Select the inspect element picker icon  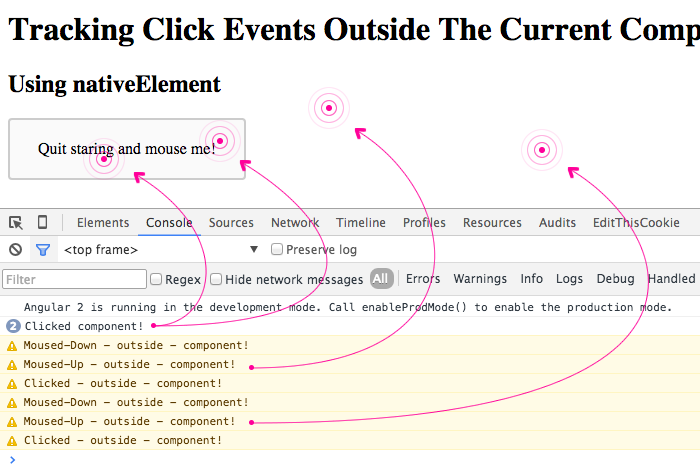point(16,222)
